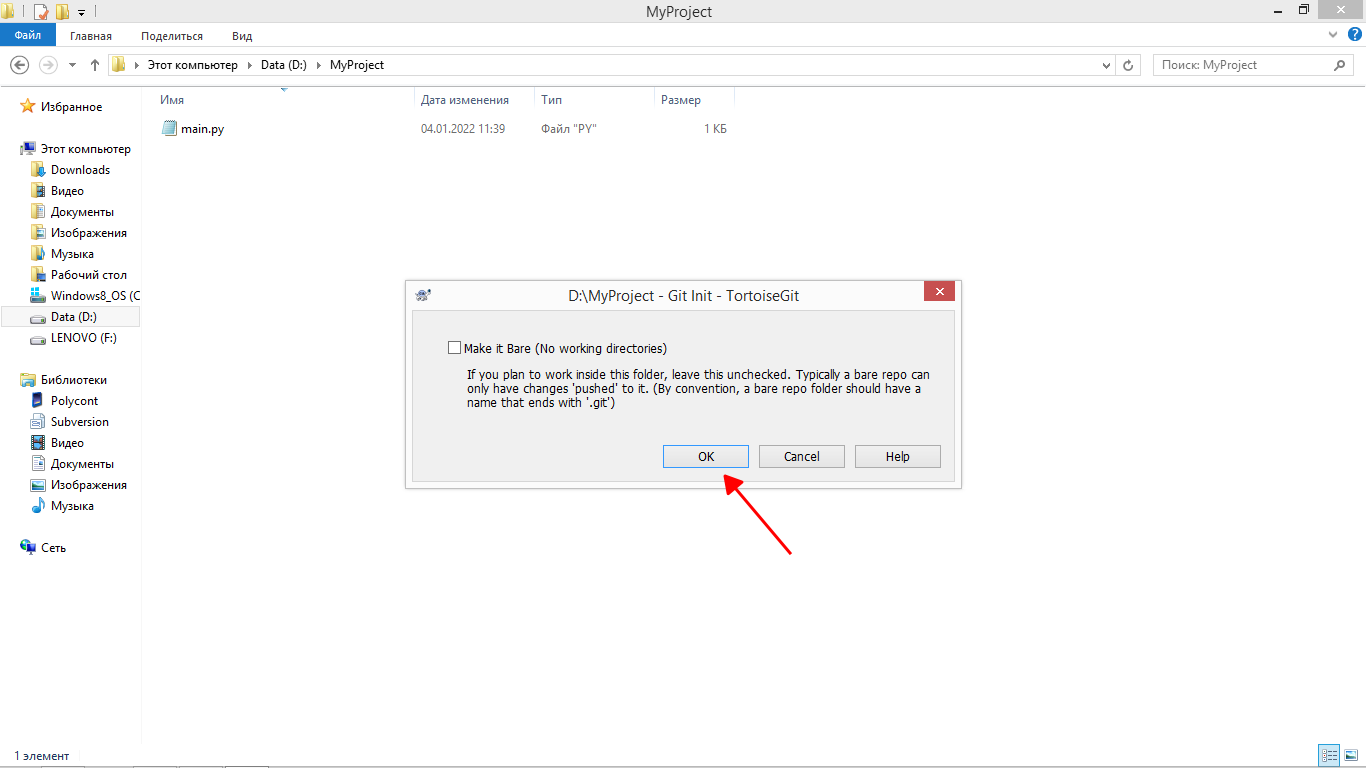Select Сеть in the navigation pane
The width and height of the screenshot is (1366, 768).
(x=53, y=548)
